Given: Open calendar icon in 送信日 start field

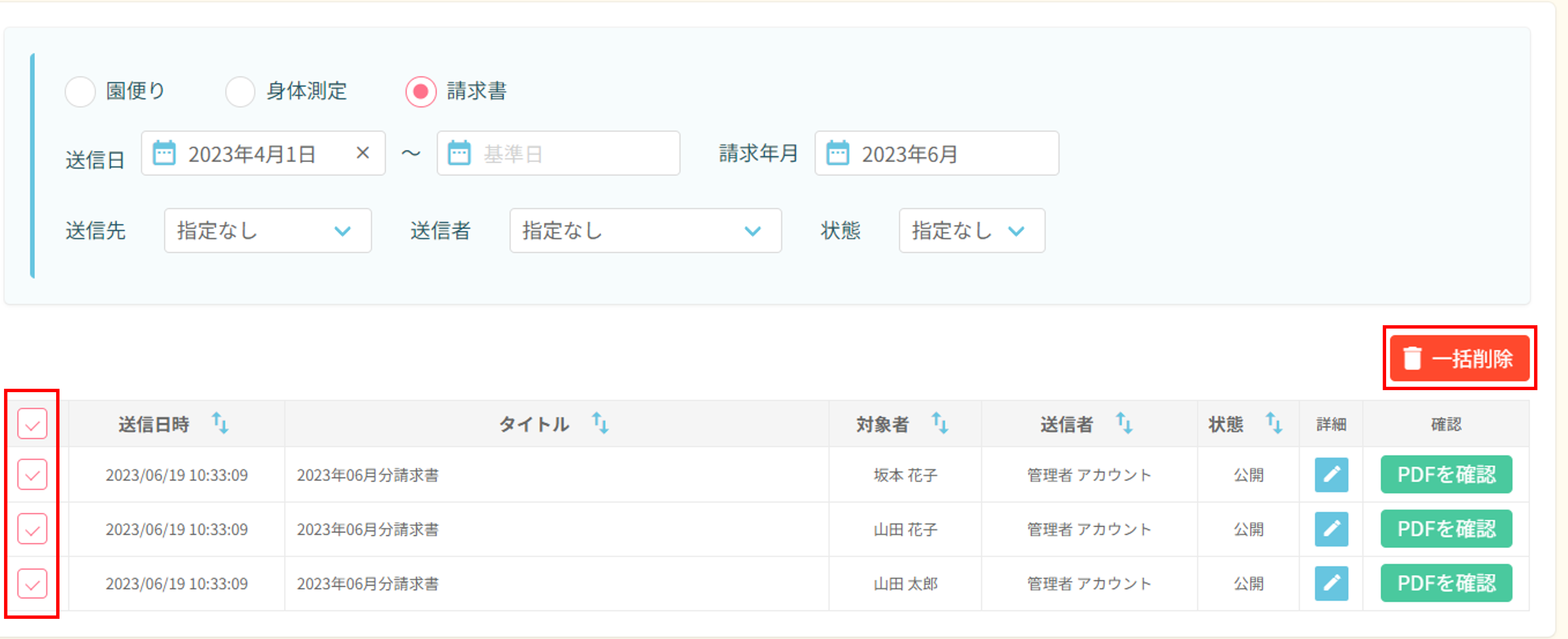Looking at the screenshot, I should point(164,153).
